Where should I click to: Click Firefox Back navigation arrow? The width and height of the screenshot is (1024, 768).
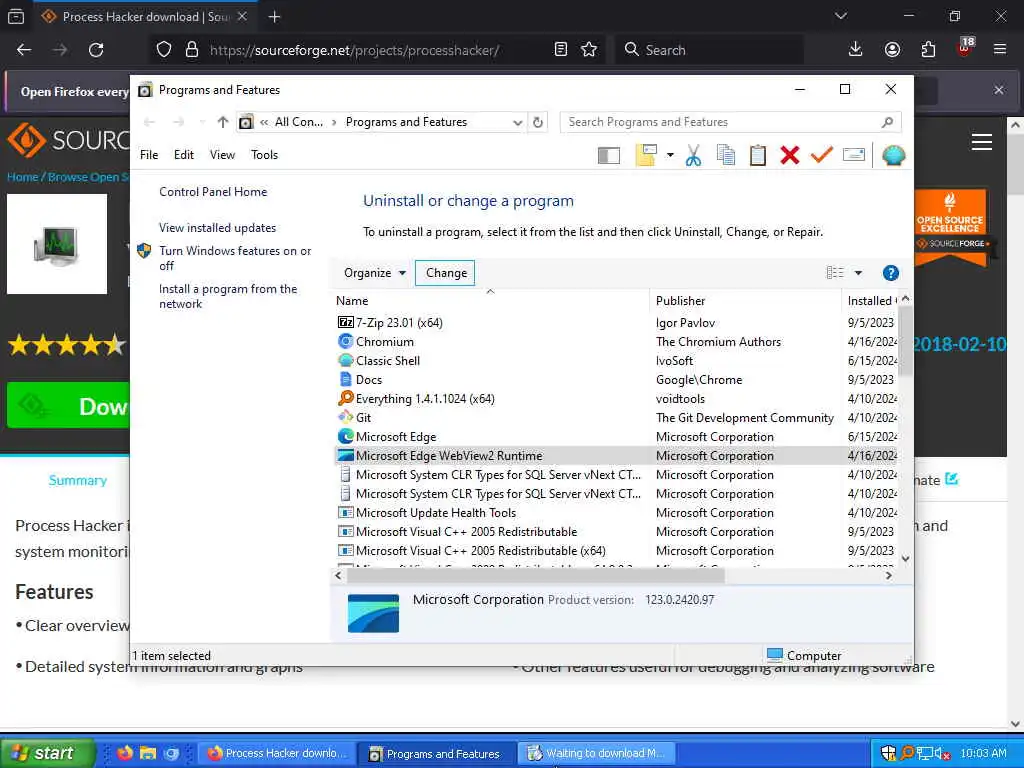click(24, 50)
